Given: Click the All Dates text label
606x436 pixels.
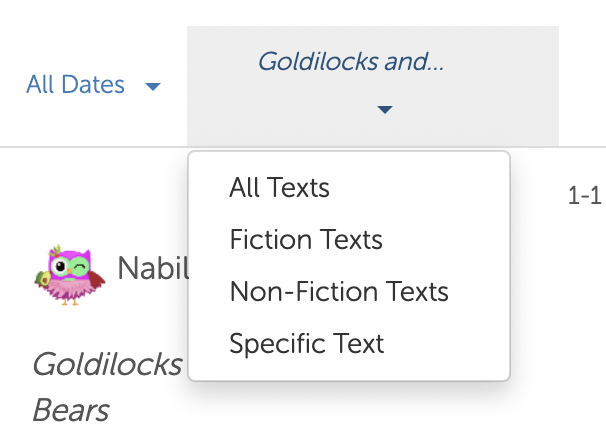Looking at the screenshot, I should click(x=75, y=85).
